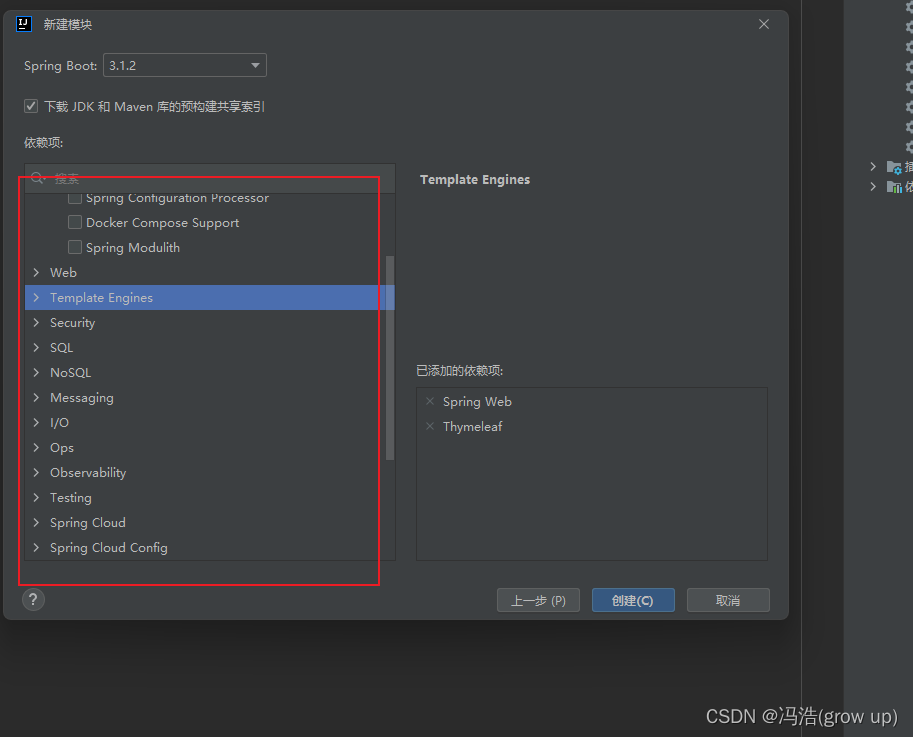Click the folder-with-gear icon in background panel
Screen dimensions: 913x737
point(894,167)
